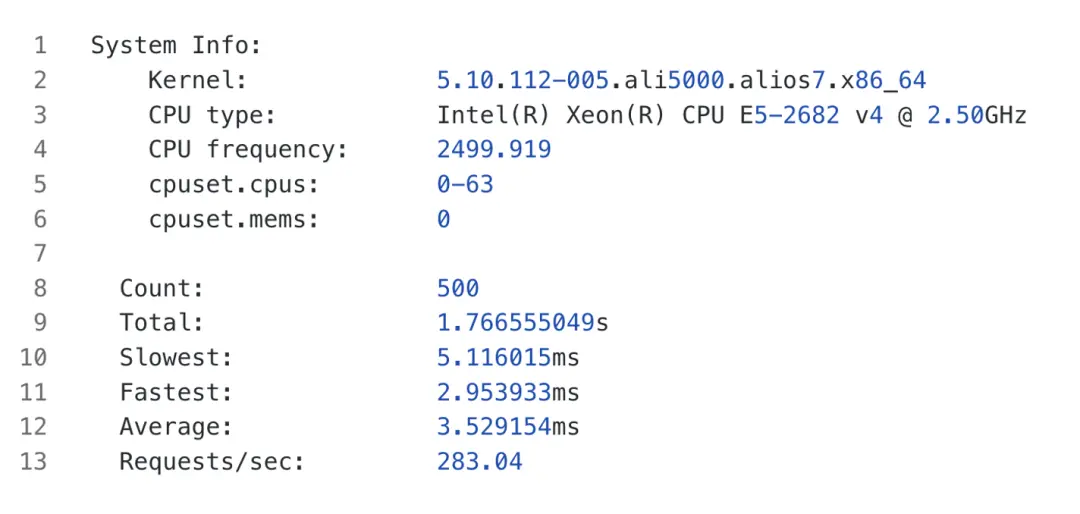This screenshot has height=514, width=1080.
Task: Click the 'CPU type:' label
Action: pos(211,115)
